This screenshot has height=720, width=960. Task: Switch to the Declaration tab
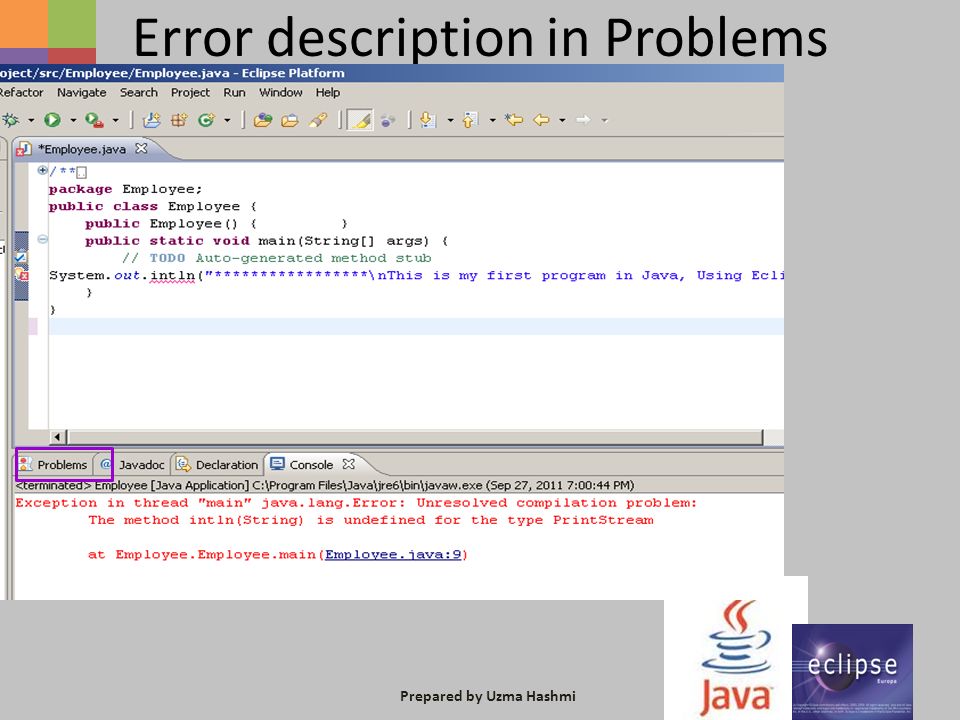[217, 465]
